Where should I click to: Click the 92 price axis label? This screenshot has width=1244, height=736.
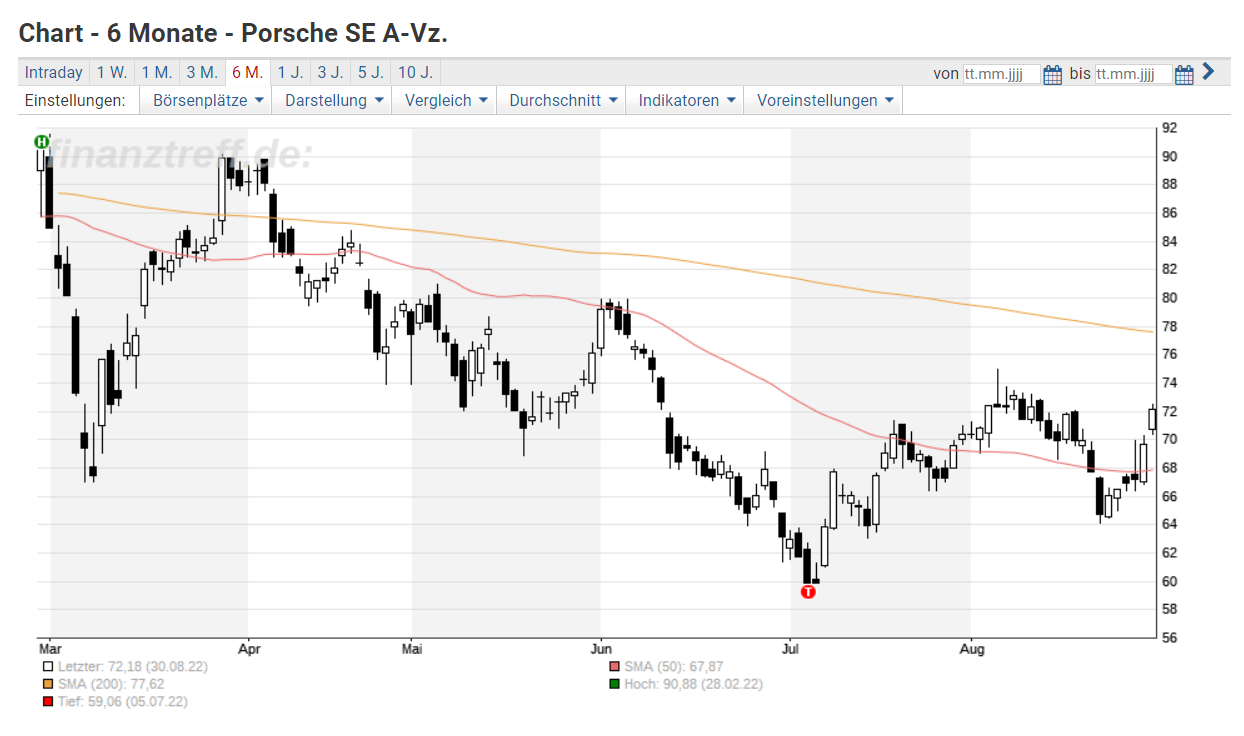(x=1169, y=128)
